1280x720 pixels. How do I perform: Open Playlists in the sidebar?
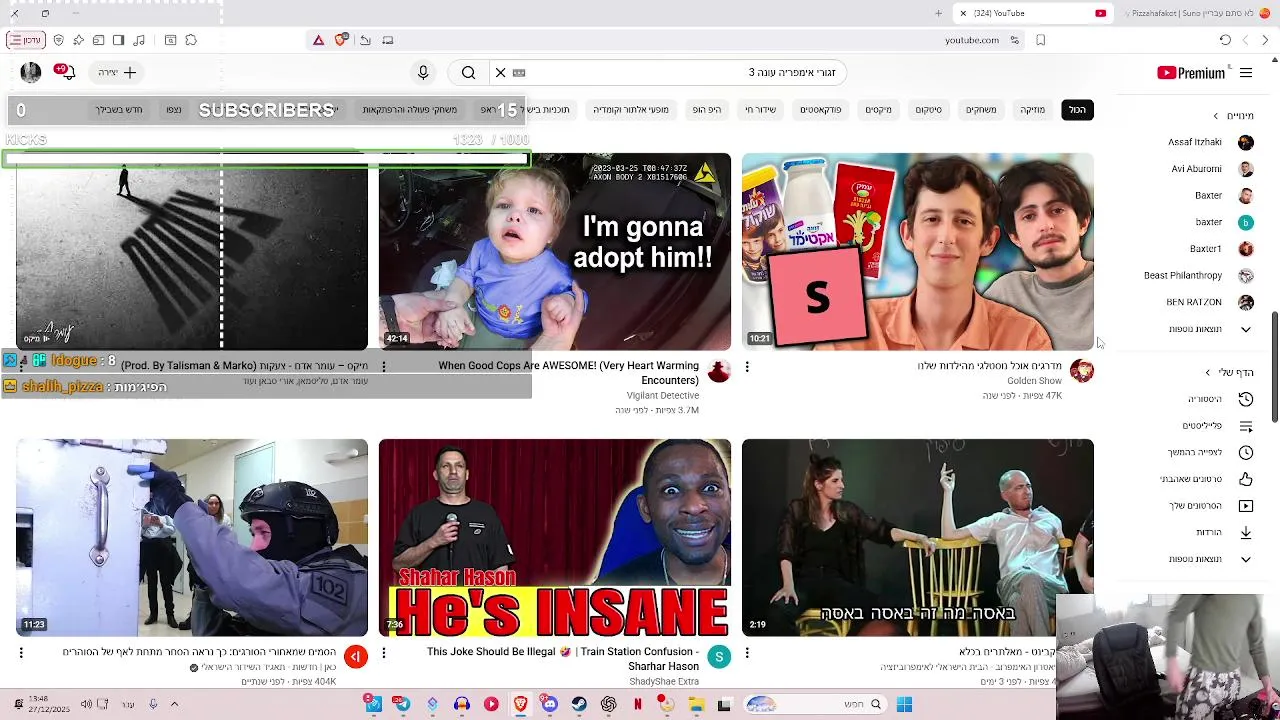(1216, 426)
